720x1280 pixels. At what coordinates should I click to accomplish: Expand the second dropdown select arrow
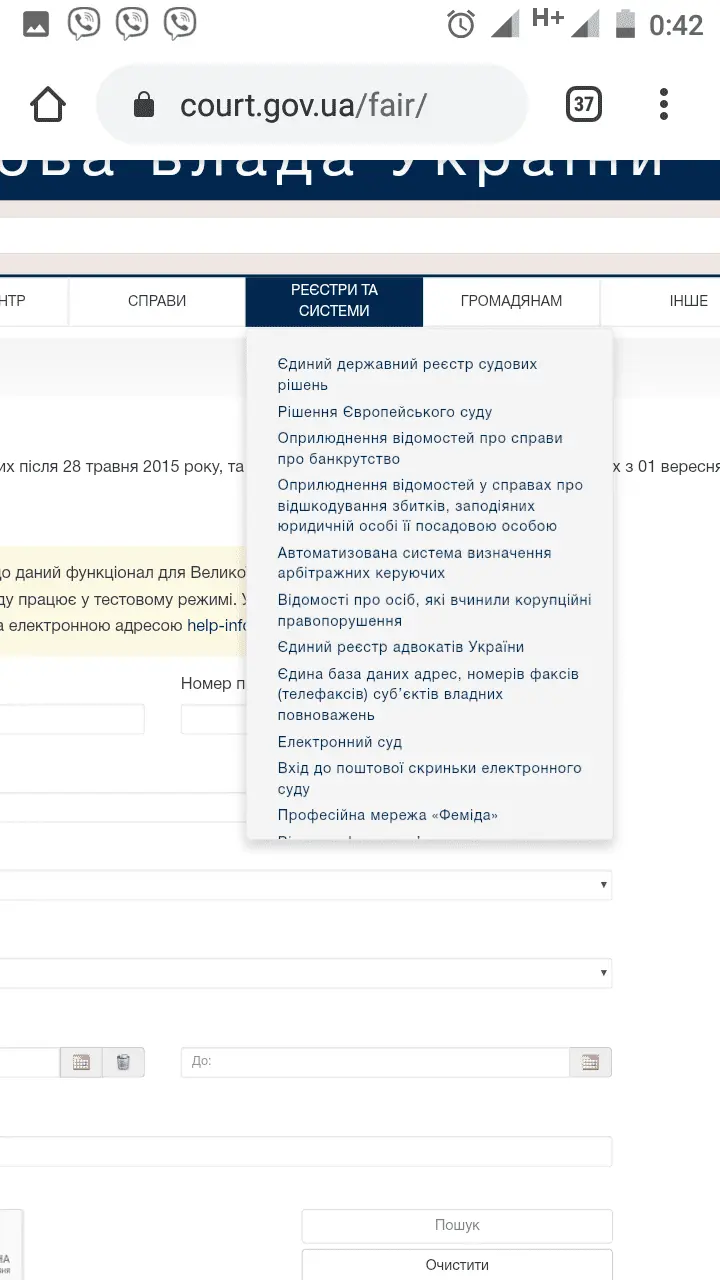click(603, 972)
